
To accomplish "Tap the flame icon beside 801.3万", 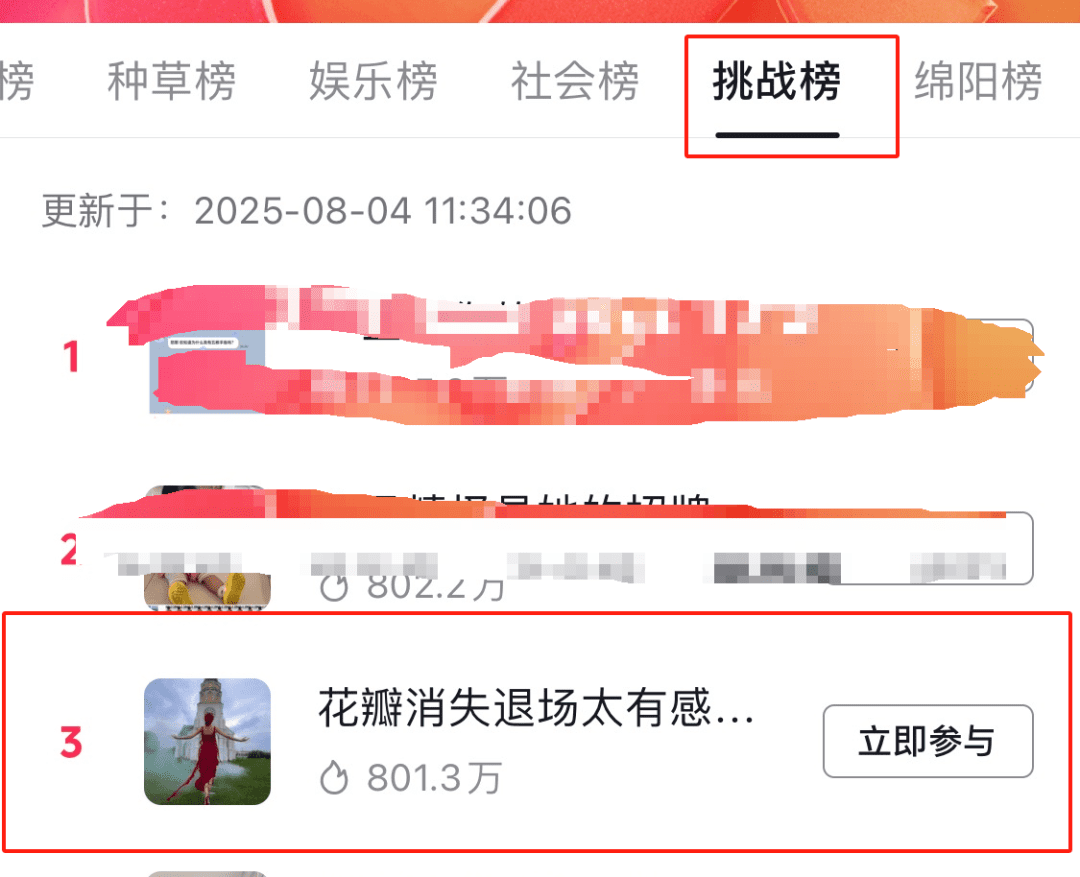I will 334,778.
